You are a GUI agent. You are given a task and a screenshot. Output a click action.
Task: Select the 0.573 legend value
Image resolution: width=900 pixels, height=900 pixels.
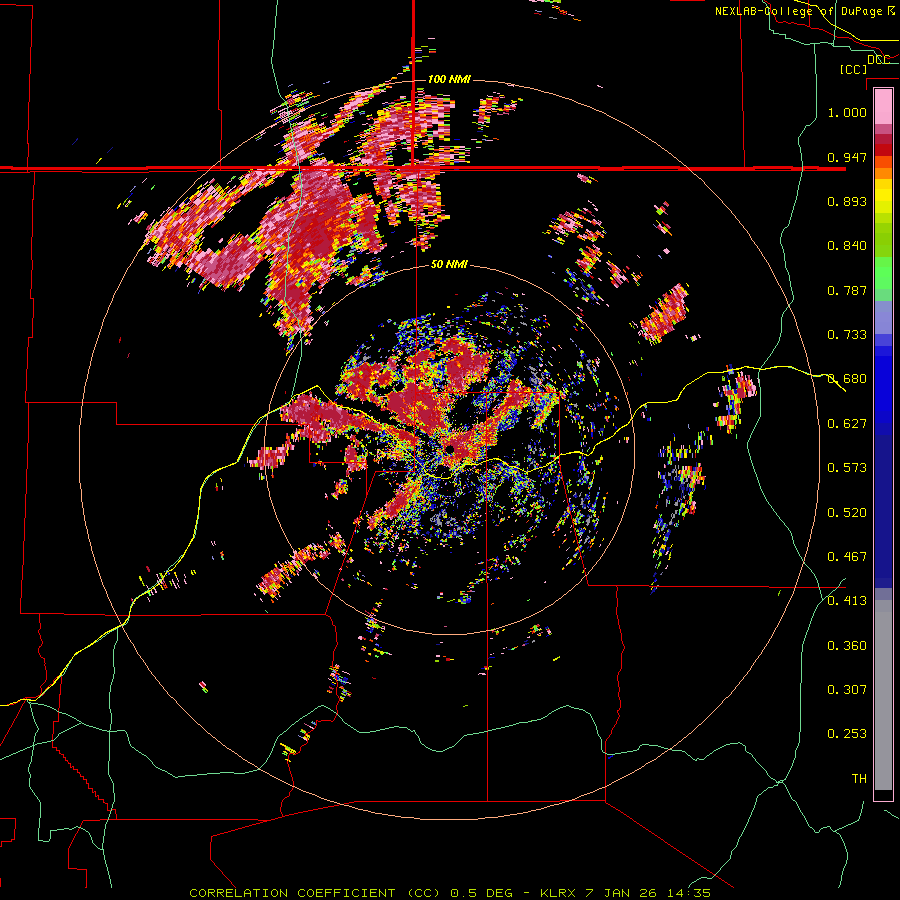847,468
